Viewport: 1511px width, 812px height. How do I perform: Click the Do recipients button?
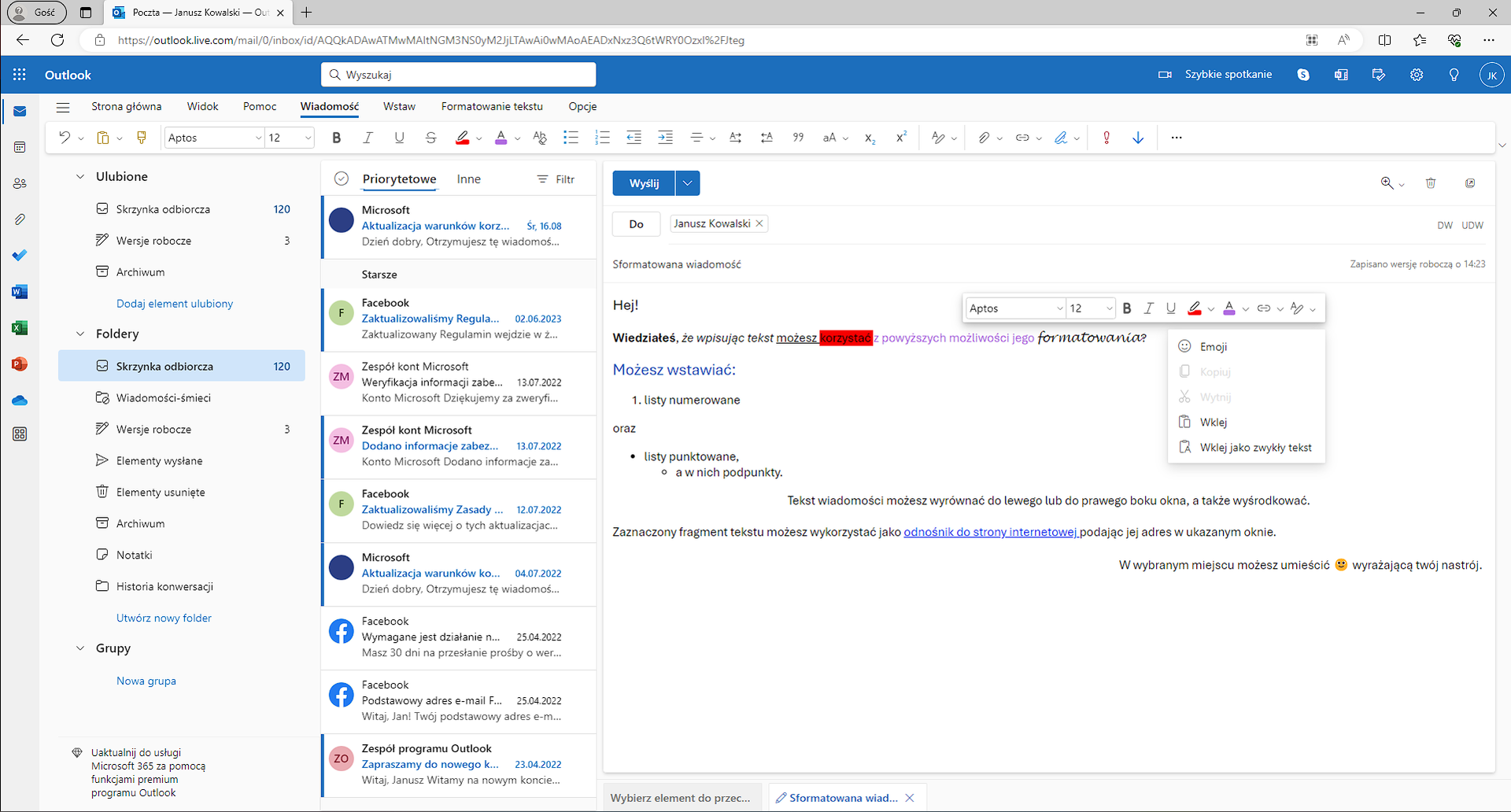[636, 224]
